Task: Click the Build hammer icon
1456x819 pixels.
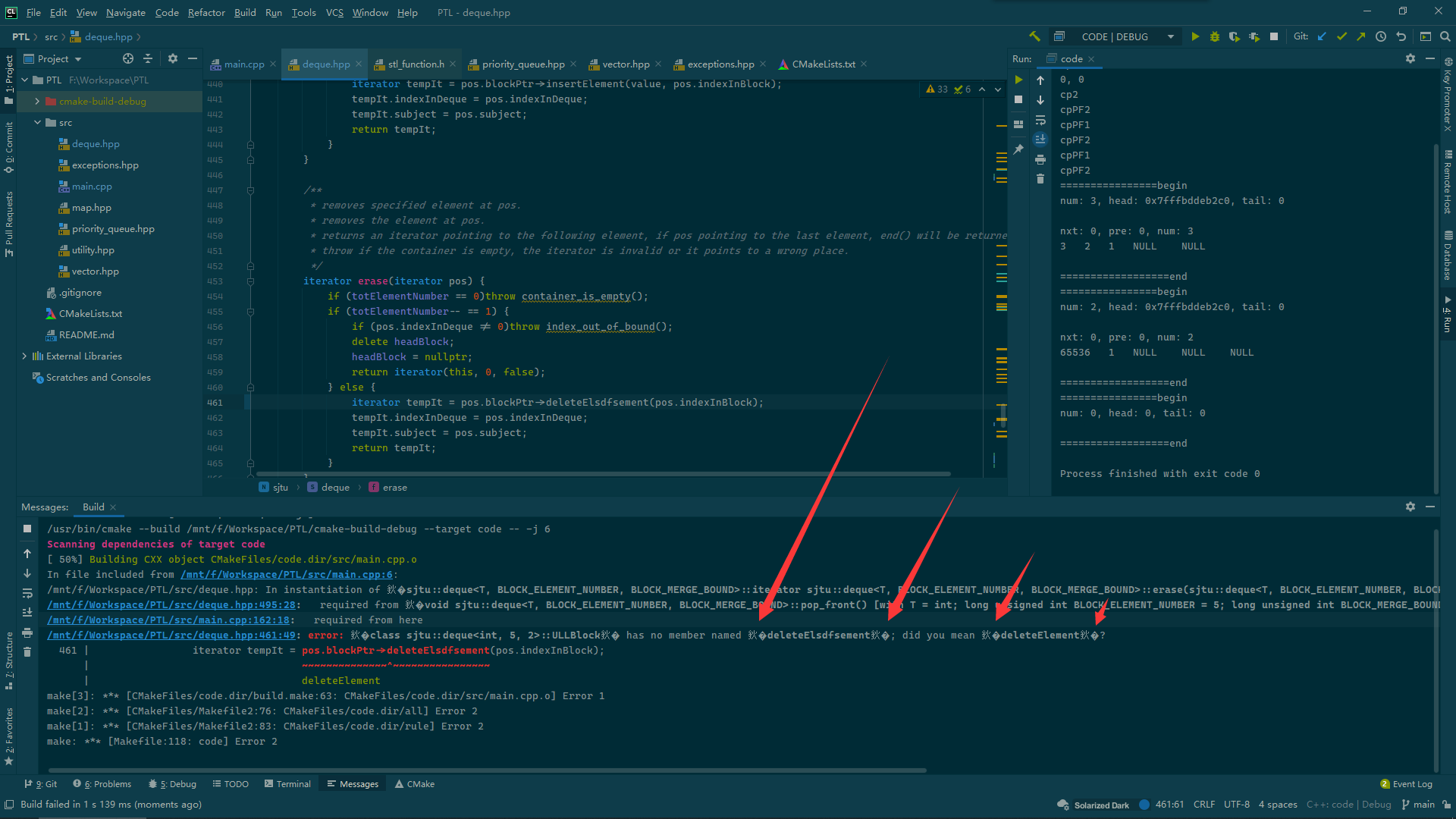Action: click(1034, 36)
